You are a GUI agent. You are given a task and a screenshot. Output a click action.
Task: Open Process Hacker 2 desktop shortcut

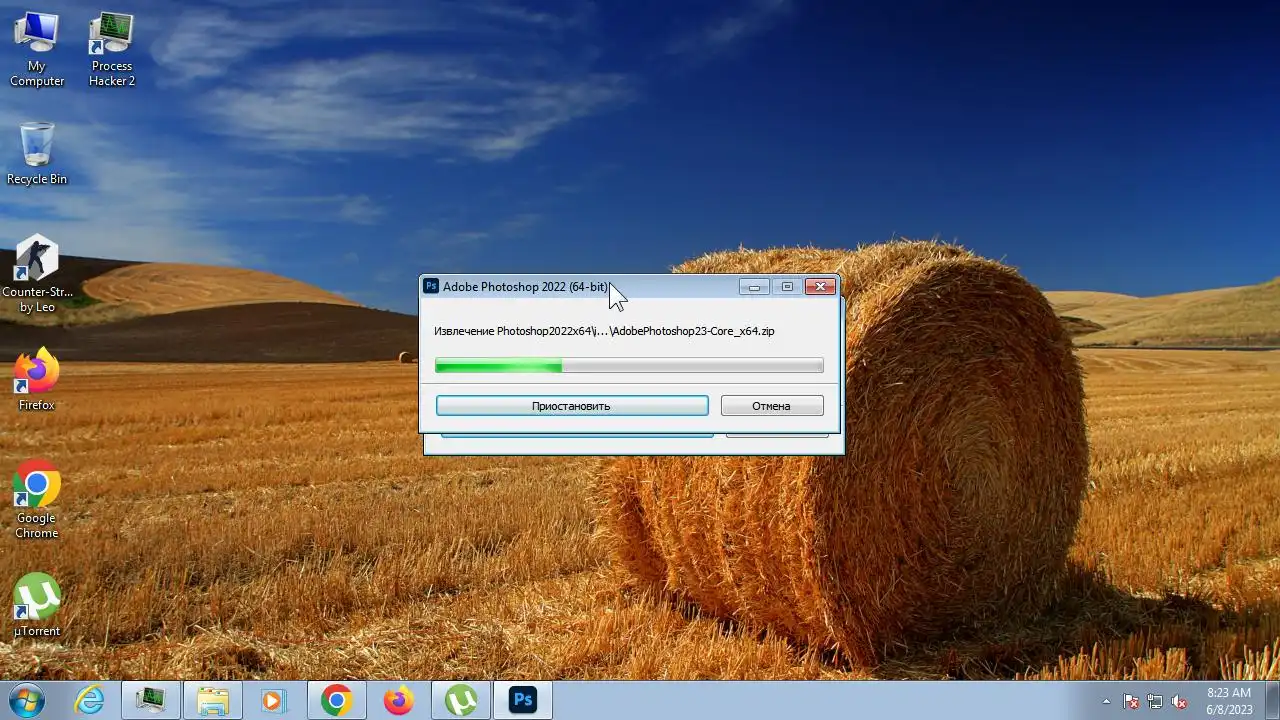click(x=112, y=50)
